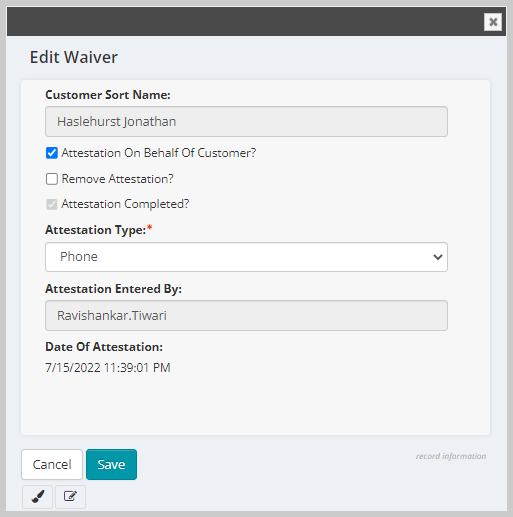Uncheck Attestation On Behalf Of Customer checkbox

click(x=52, y=153)
